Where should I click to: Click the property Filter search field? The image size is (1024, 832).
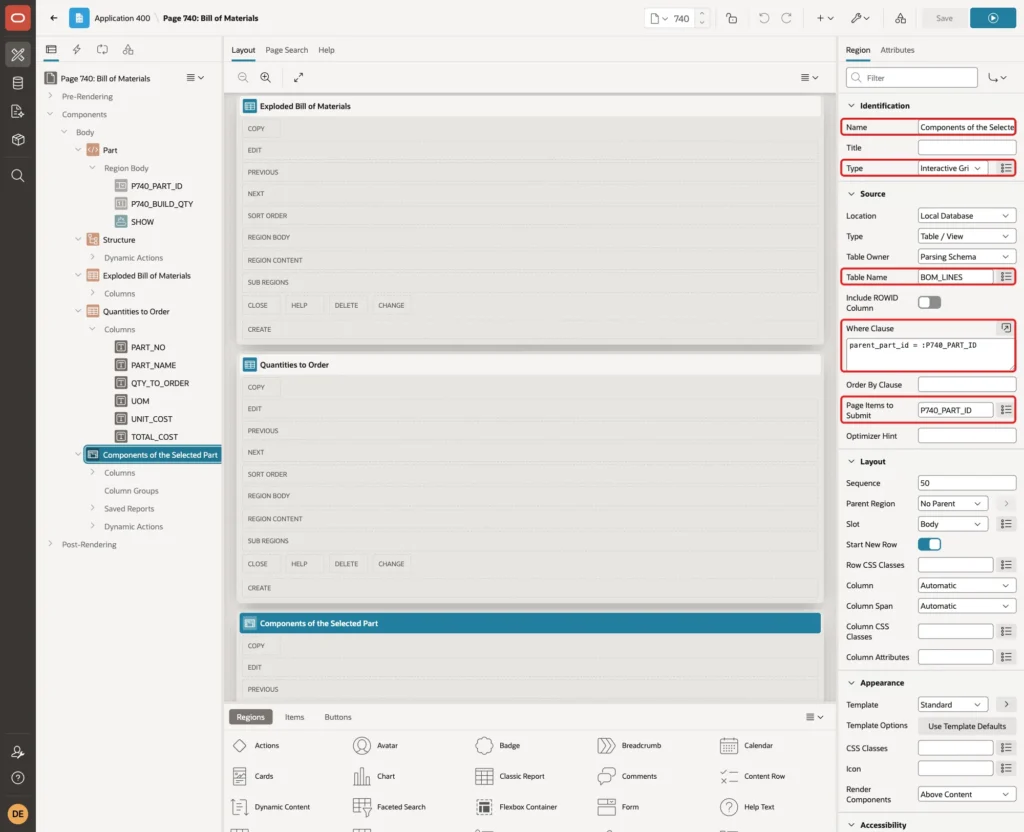pos(912,78)
